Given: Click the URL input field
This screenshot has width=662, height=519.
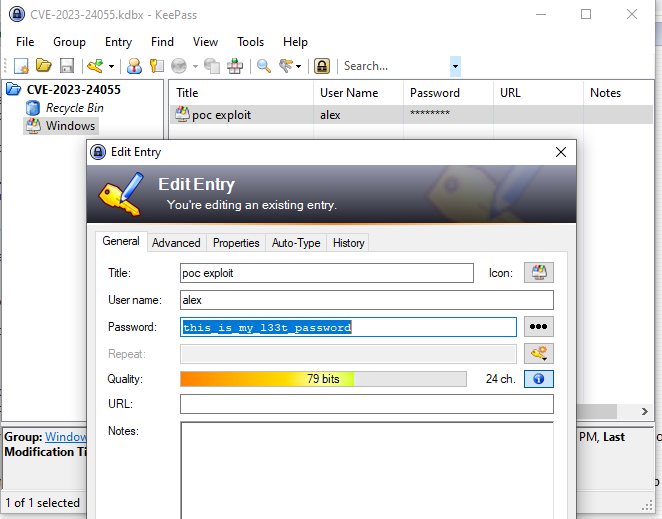Looking at the screenshot, I should point(367,404).
